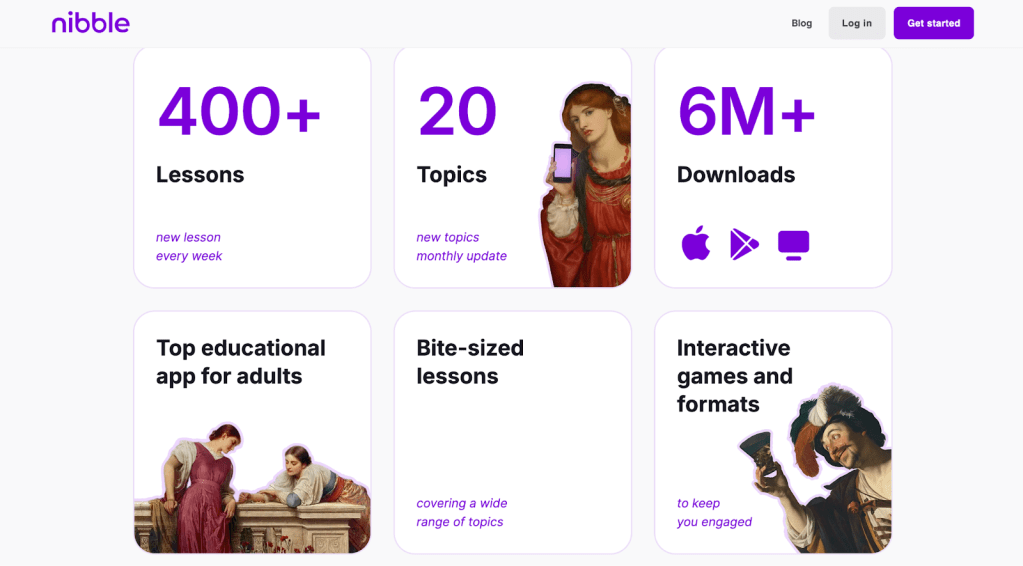The height and width of the screenshot is (566, 1023).
Task: Click the 400+ Lessons number
Action: pyautogui.click(x=240, y=111)
